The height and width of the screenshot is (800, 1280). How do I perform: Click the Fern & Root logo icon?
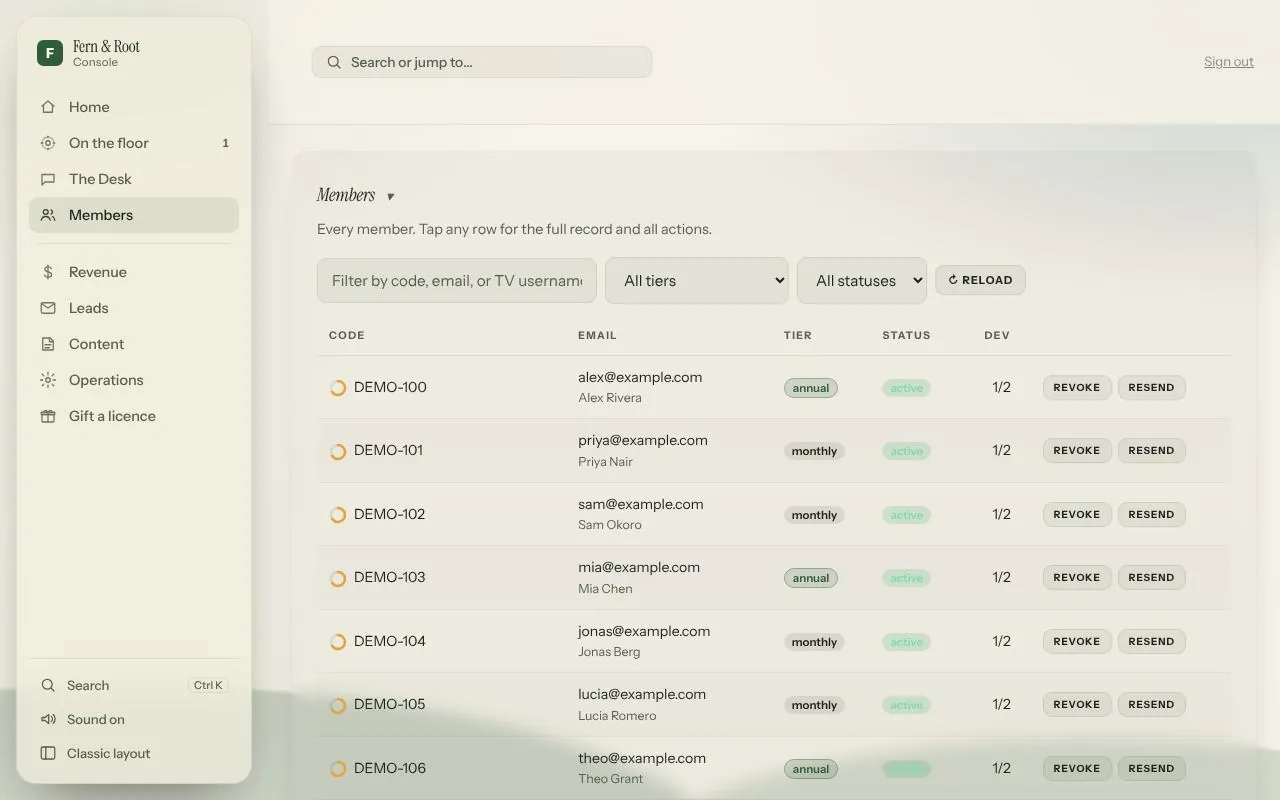point(50,53)
